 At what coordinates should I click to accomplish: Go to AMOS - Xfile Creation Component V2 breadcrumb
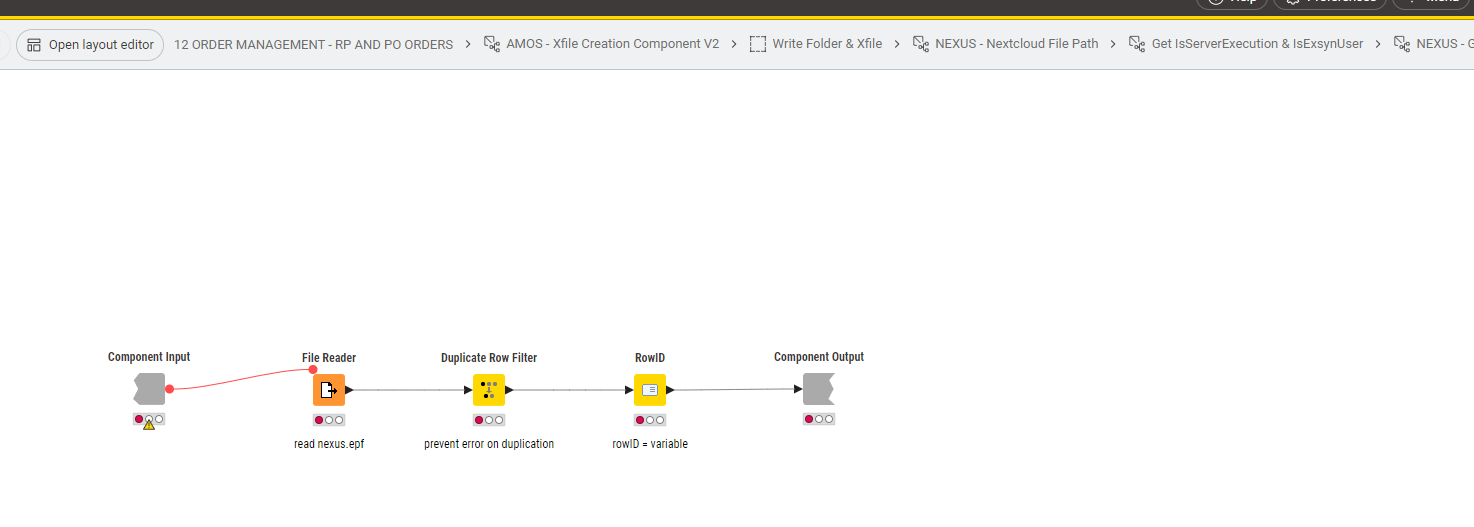tap(613, 44)
